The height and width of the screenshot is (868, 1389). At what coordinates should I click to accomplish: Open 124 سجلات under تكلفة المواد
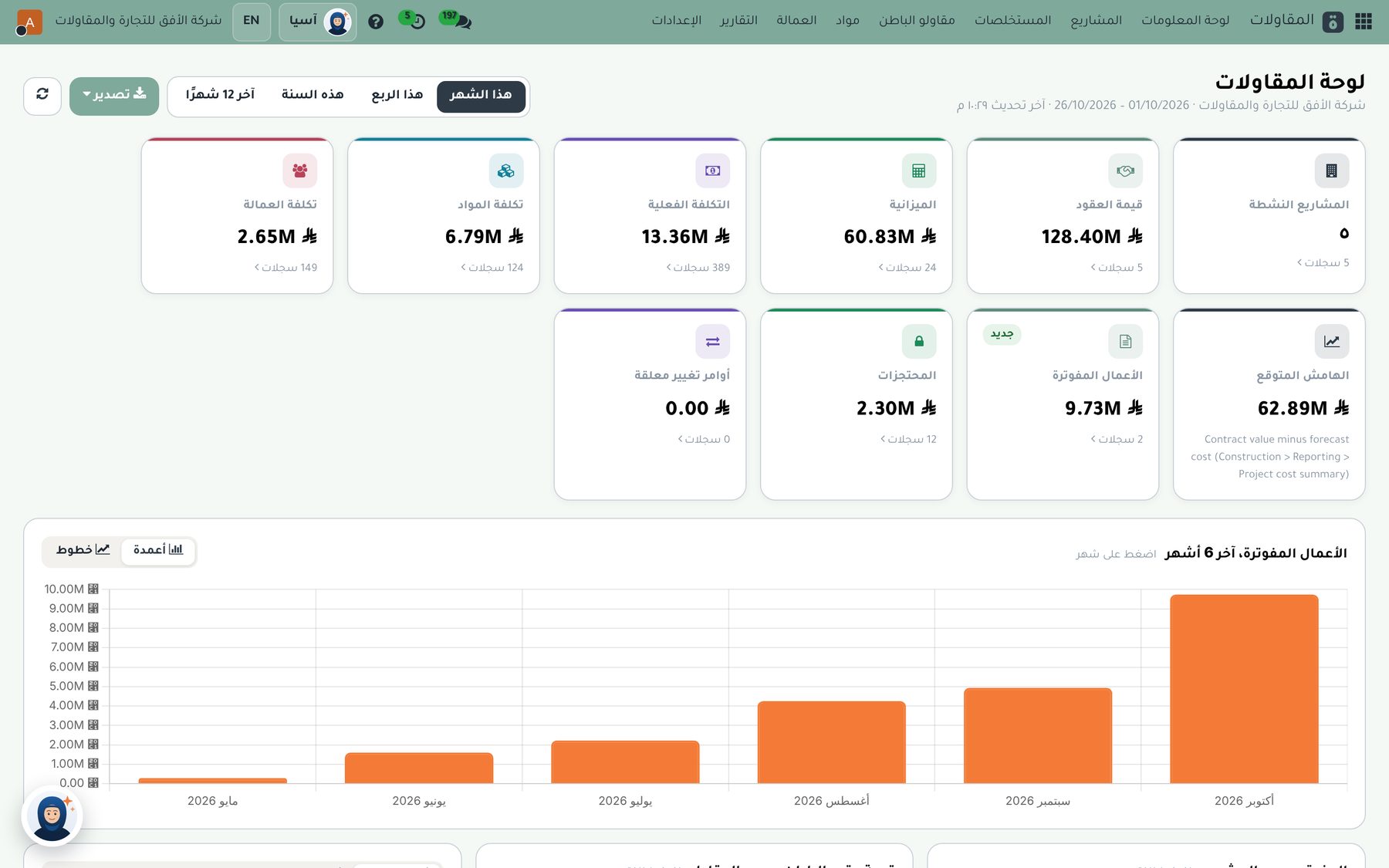pyautogui.click(x=492, y=268)
